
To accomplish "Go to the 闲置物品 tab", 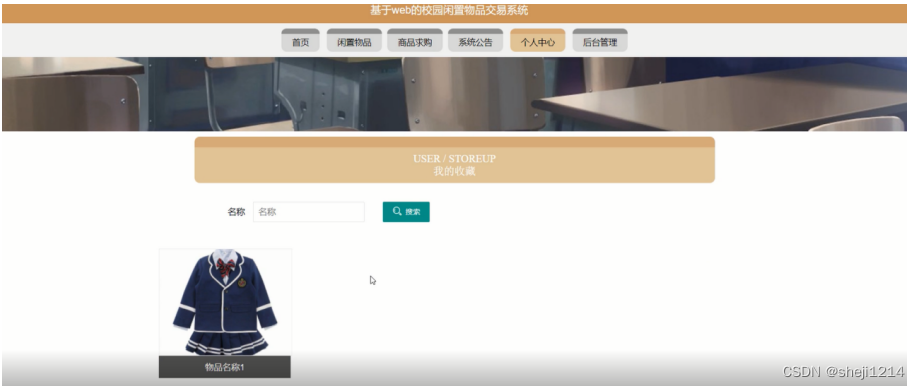I will (x=354, y=40).
